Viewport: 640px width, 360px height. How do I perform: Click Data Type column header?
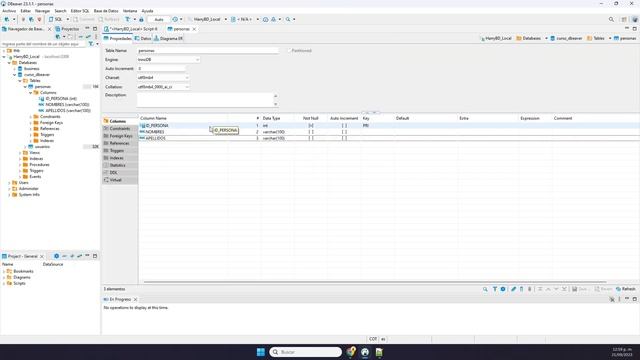point(271,118)
